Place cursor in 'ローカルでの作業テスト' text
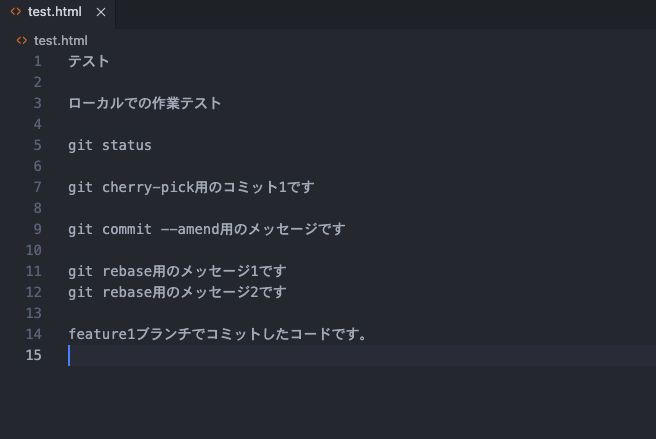The height and width of the screenshot is (439, 656). (145, 103)
